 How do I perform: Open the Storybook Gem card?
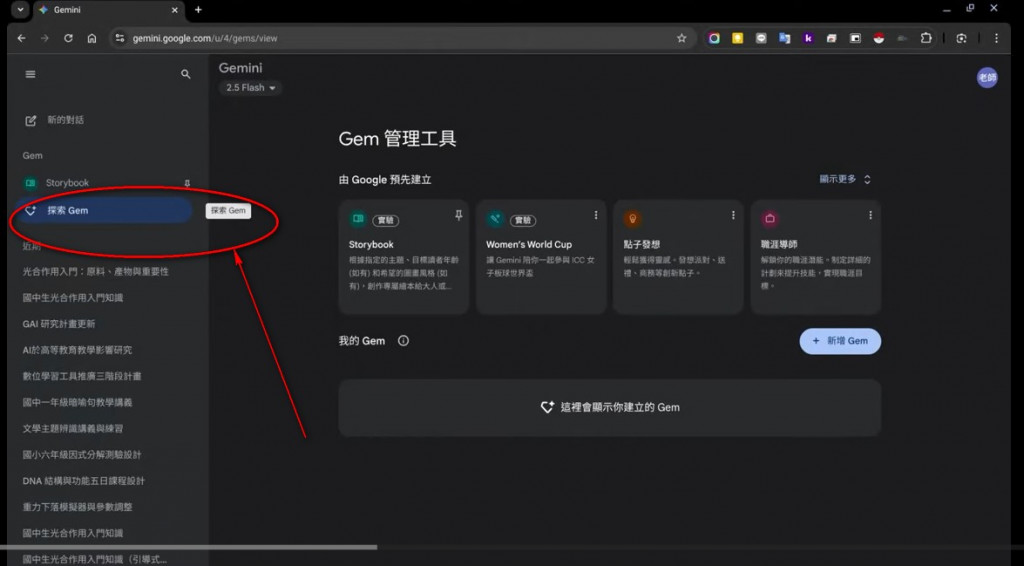coord(404,257)
